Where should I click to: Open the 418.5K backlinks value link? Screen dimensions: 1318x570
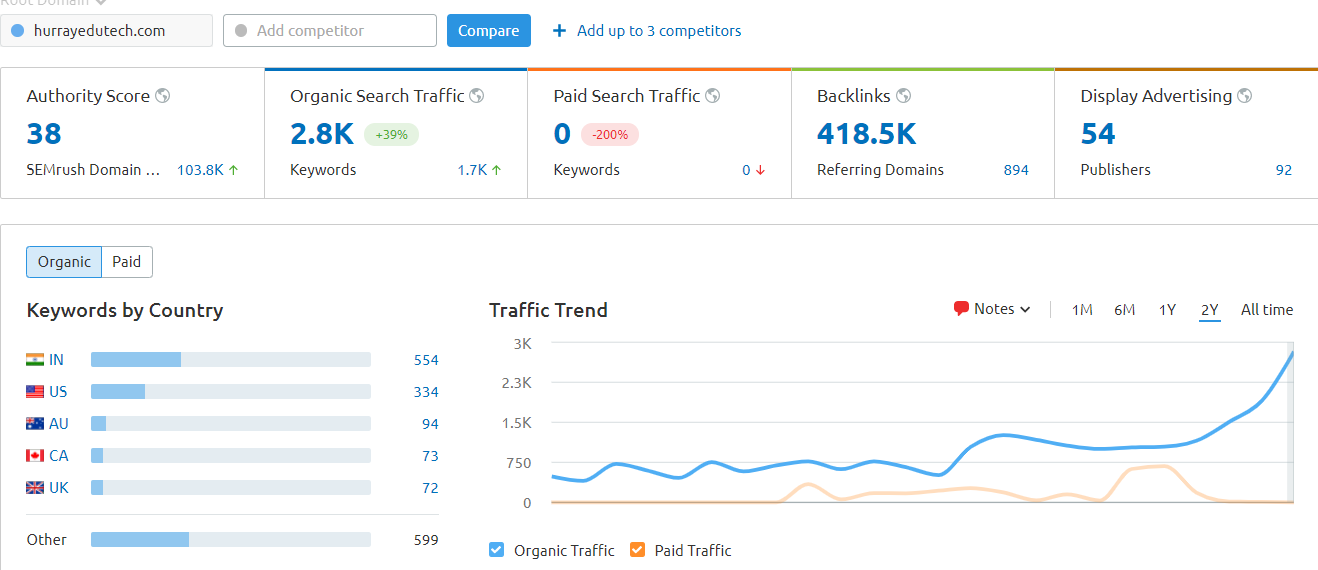866,134
